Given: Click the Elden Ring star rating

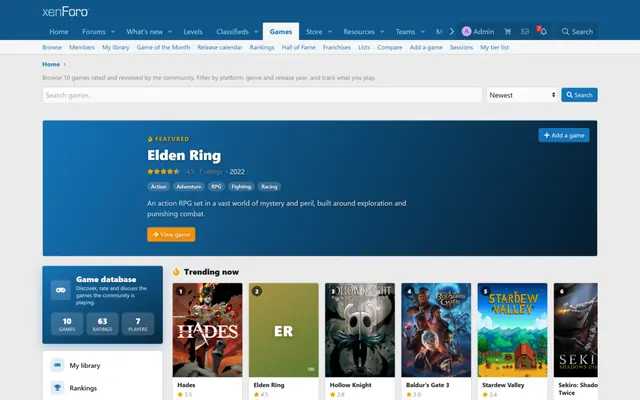Looking at the screenshot, I should pyautogui.click(x=163, y=172).
